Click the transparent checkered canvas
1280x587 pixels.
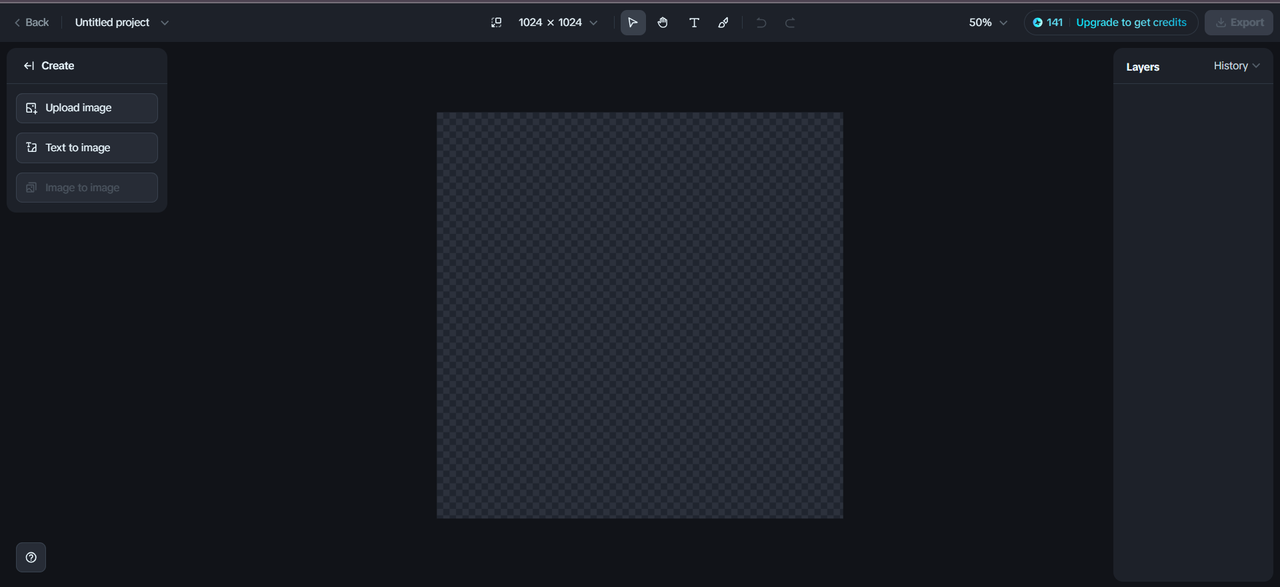pos(640,315)
